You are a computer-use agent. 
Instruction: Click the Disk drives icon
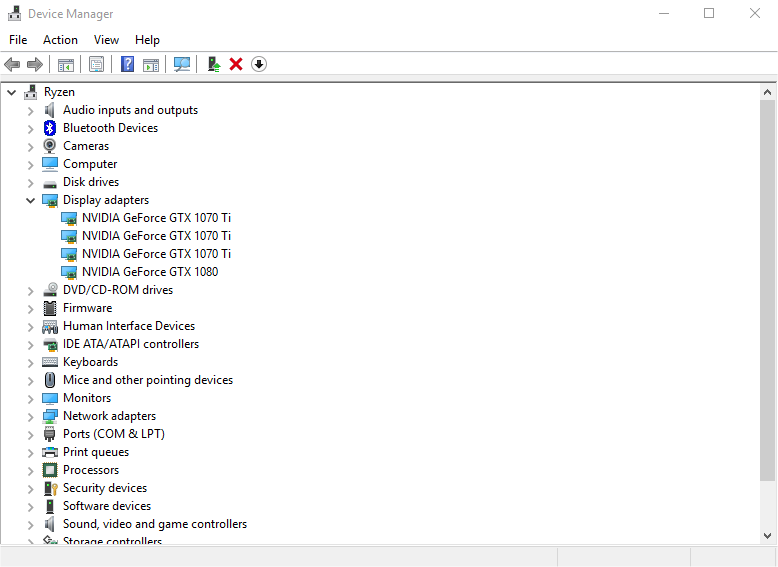click(x=50, y=185)
